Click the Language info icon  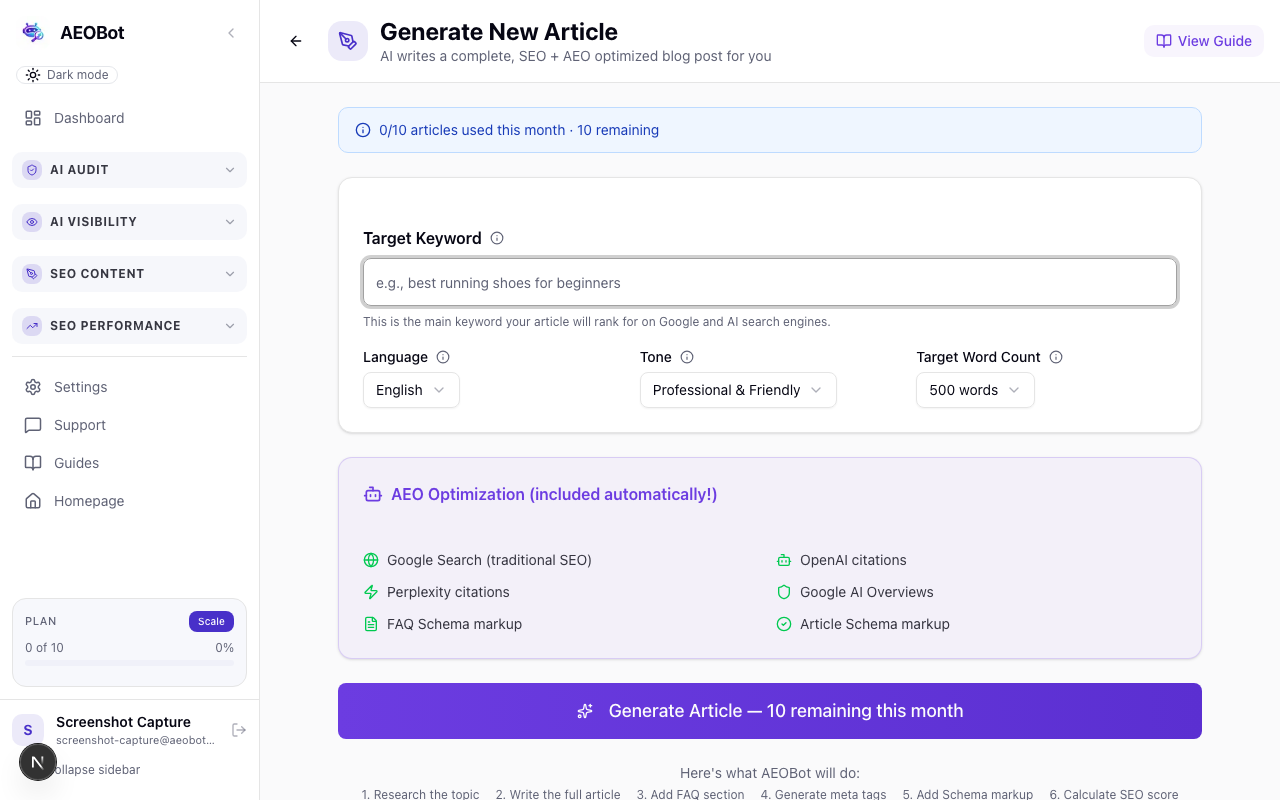(443, 357)
